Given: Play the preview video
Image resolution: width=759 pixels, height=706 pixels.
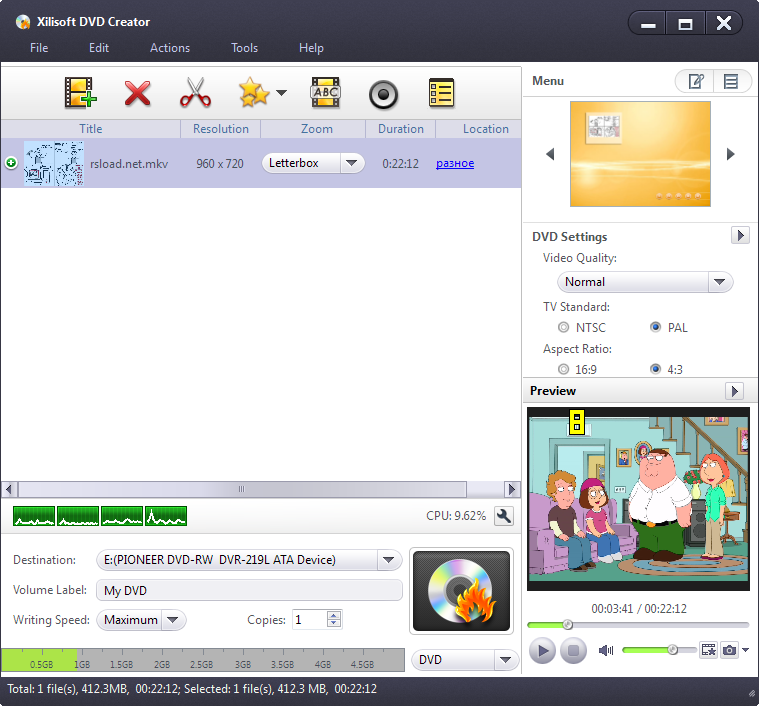Looking at the screenshot, I should click(542, 650).
